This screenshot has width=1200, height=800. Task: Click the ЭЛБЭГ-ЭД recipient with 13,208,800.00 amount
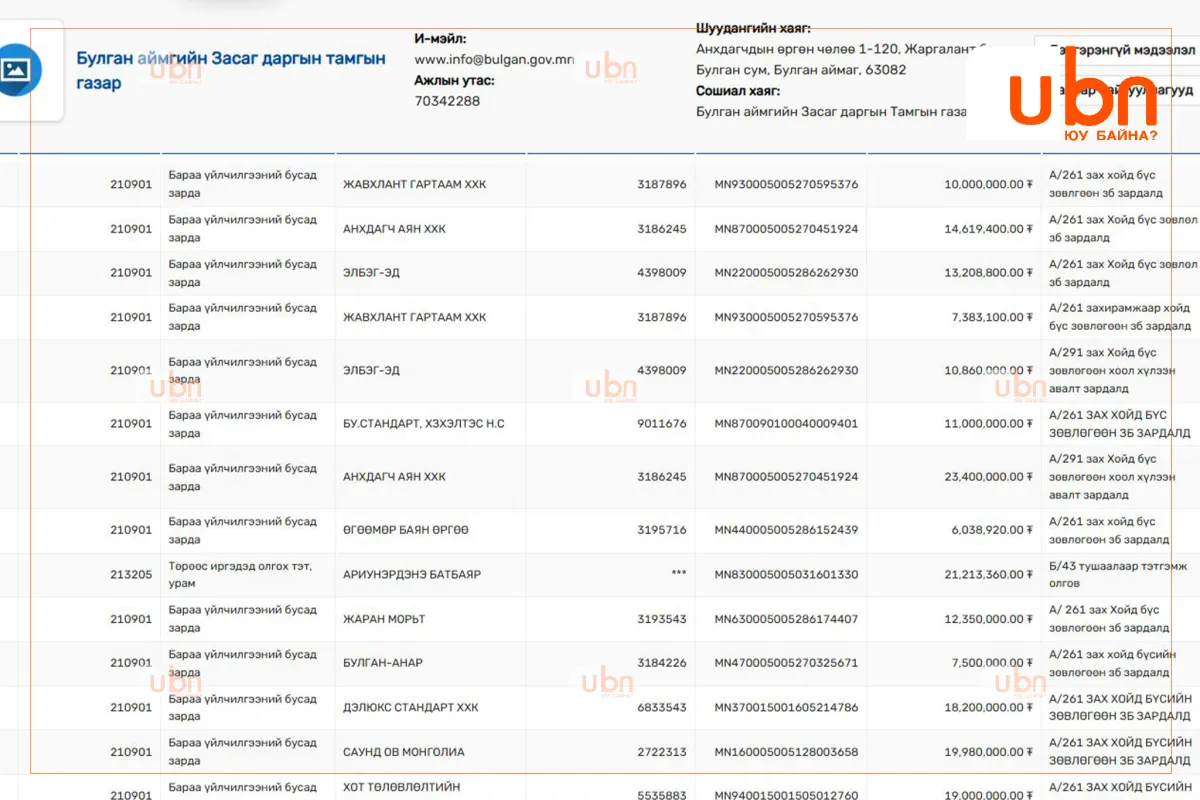(x=371, y=273)
